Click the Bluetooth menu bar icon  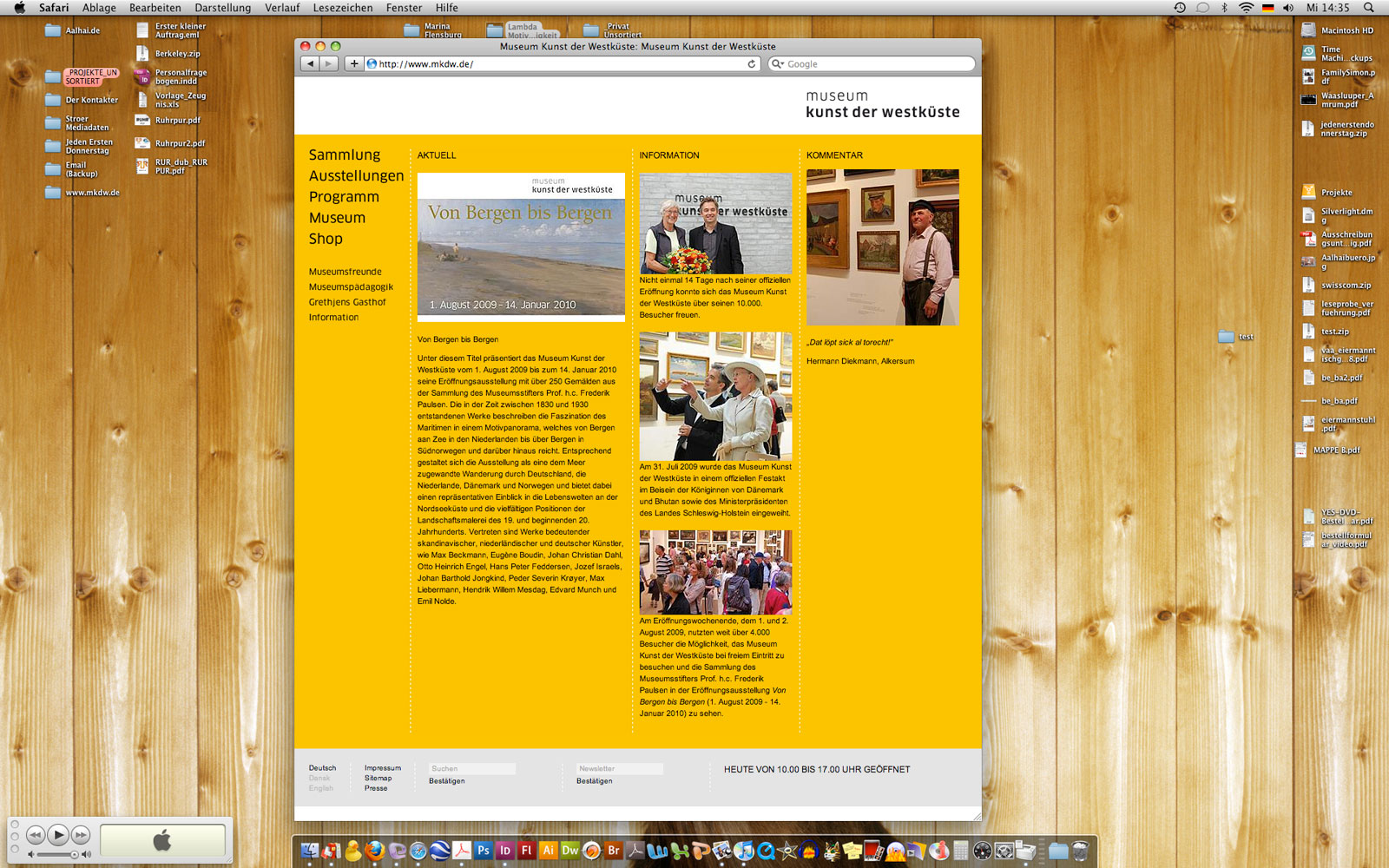pyautogui.click(x=1225, y=8)
